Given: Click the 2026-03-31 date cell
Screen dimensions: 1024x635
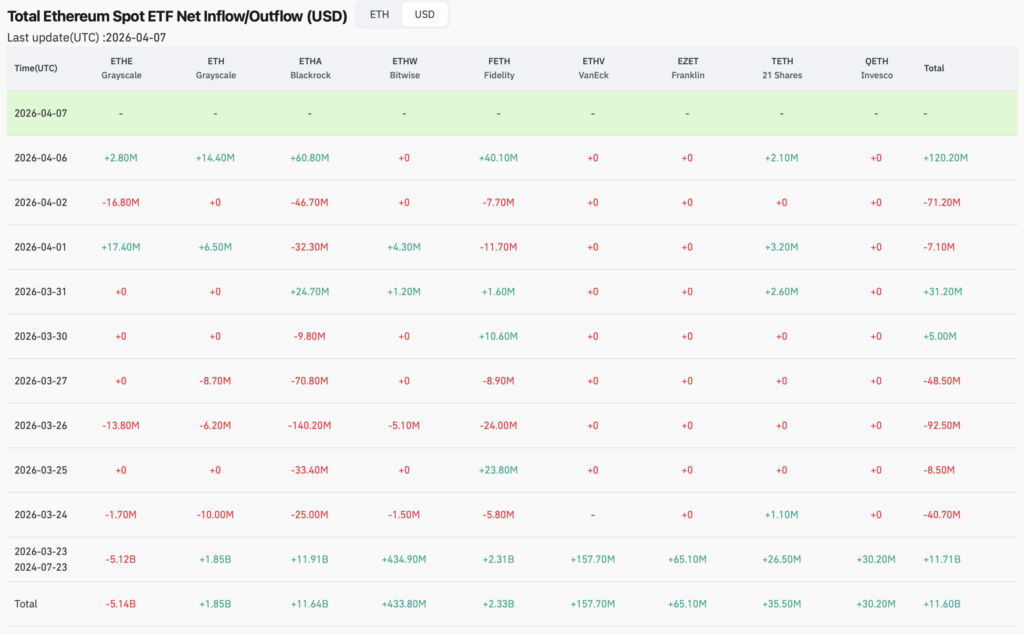Looking at the screenshot, I should 41,291.
